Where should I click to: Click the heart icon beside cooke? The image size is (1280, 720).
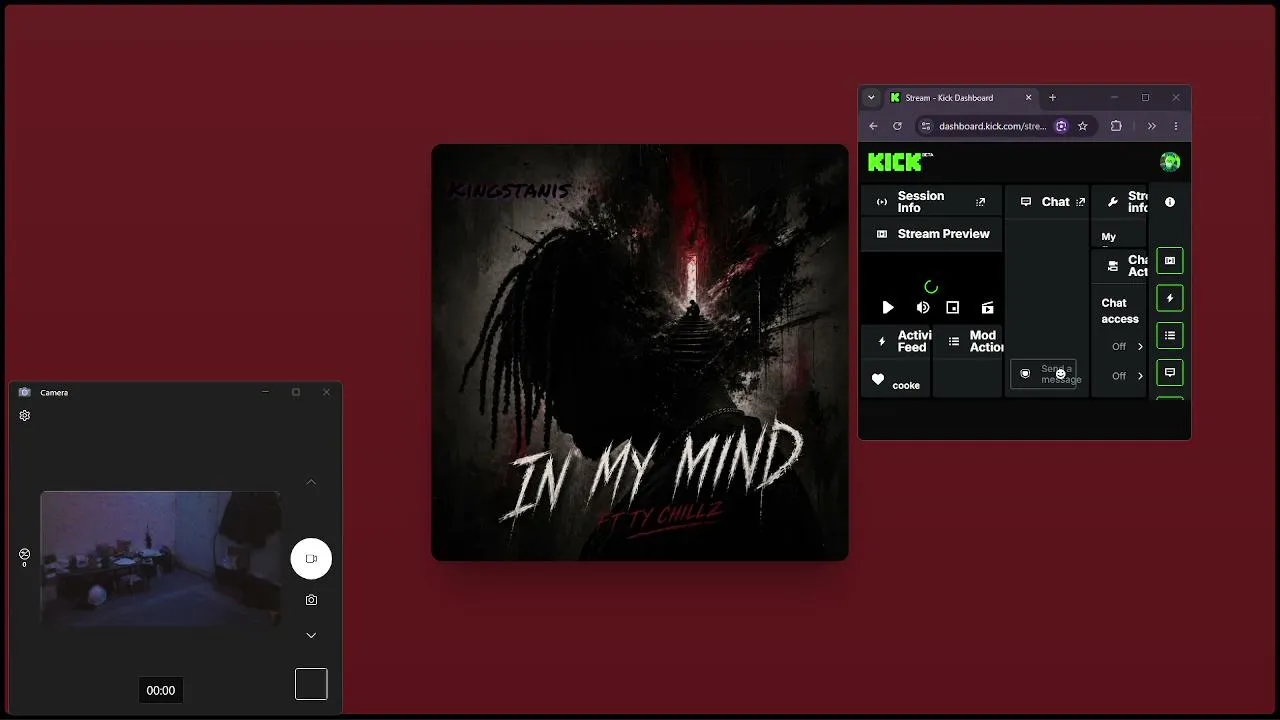click(x=878, y=380)
